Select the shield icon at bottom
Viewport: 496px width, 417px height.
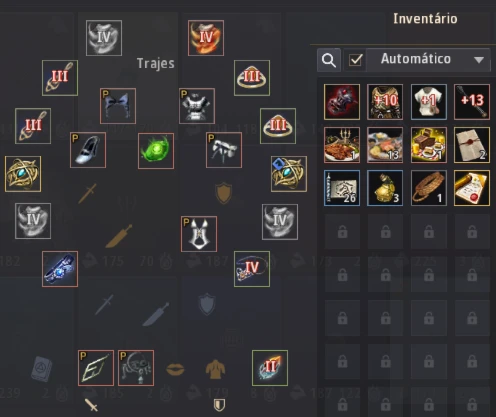(x=219, y=405)
